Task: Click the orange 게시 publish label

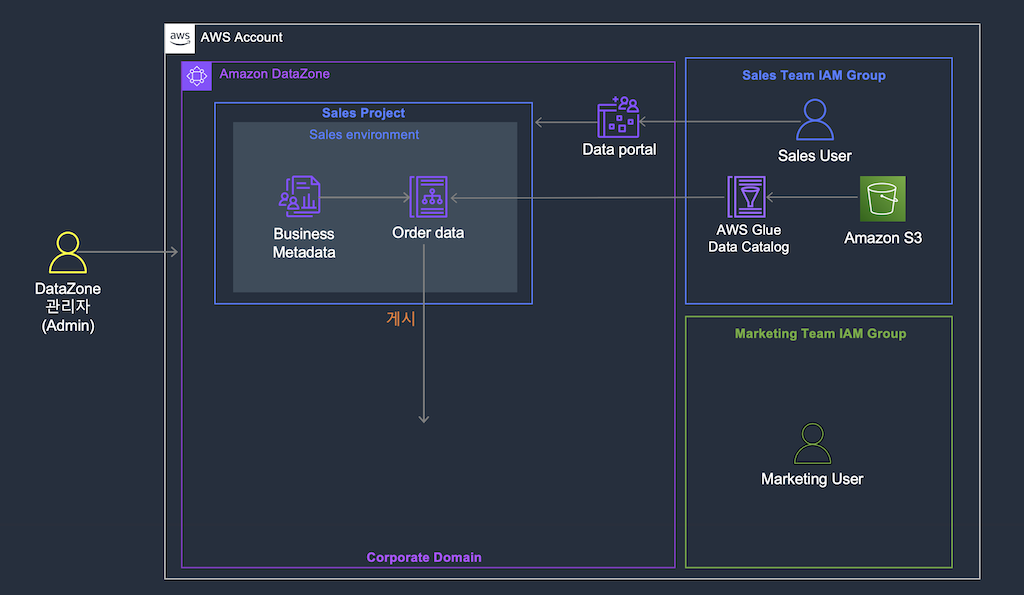Action: [400, 318]
